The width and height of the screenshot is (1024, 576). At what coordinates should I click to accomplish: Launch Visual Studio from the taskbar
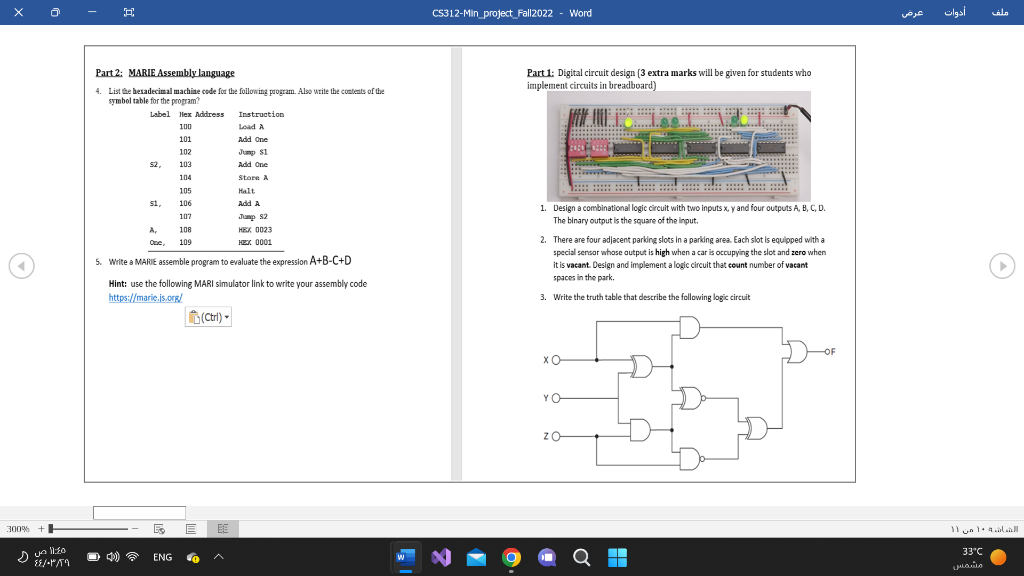(440, 558)
